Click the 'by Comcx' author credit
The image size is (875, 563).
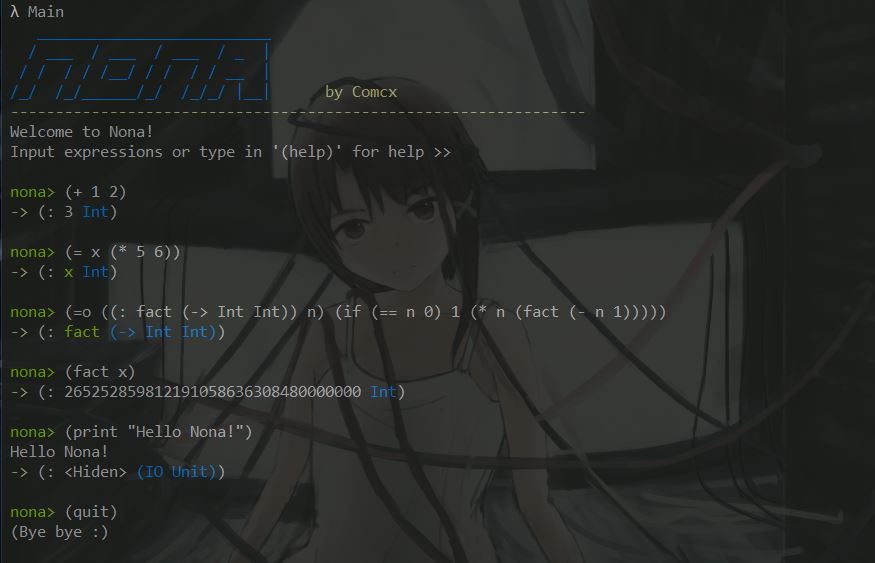coord(361,92)
